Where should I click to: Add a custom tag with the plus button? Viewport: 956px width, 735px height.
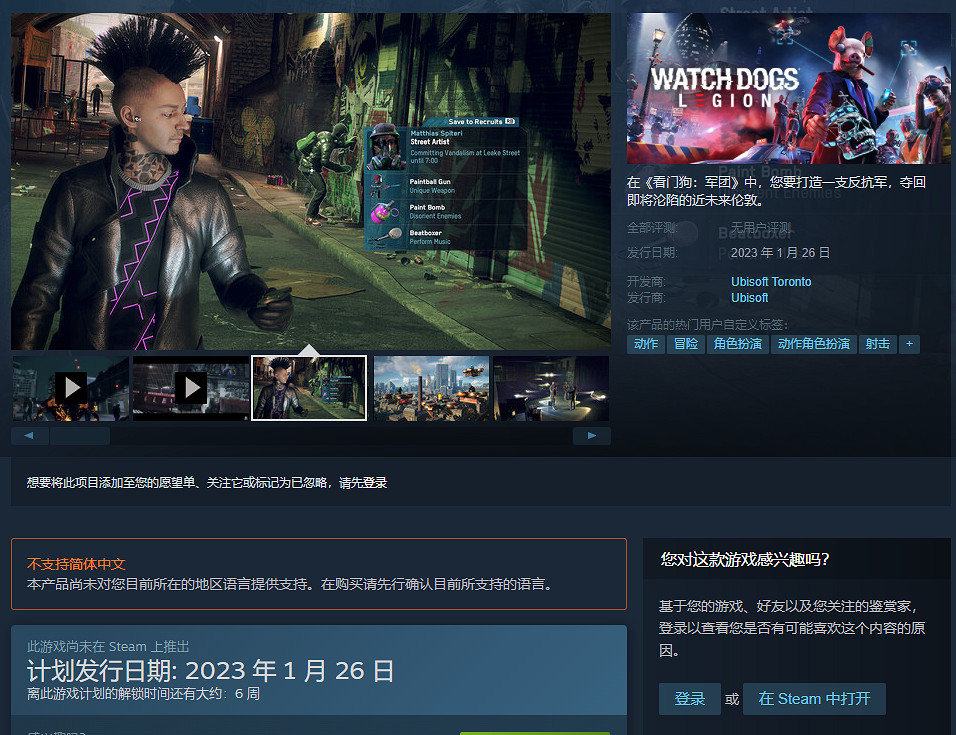(x=909, y=343)
